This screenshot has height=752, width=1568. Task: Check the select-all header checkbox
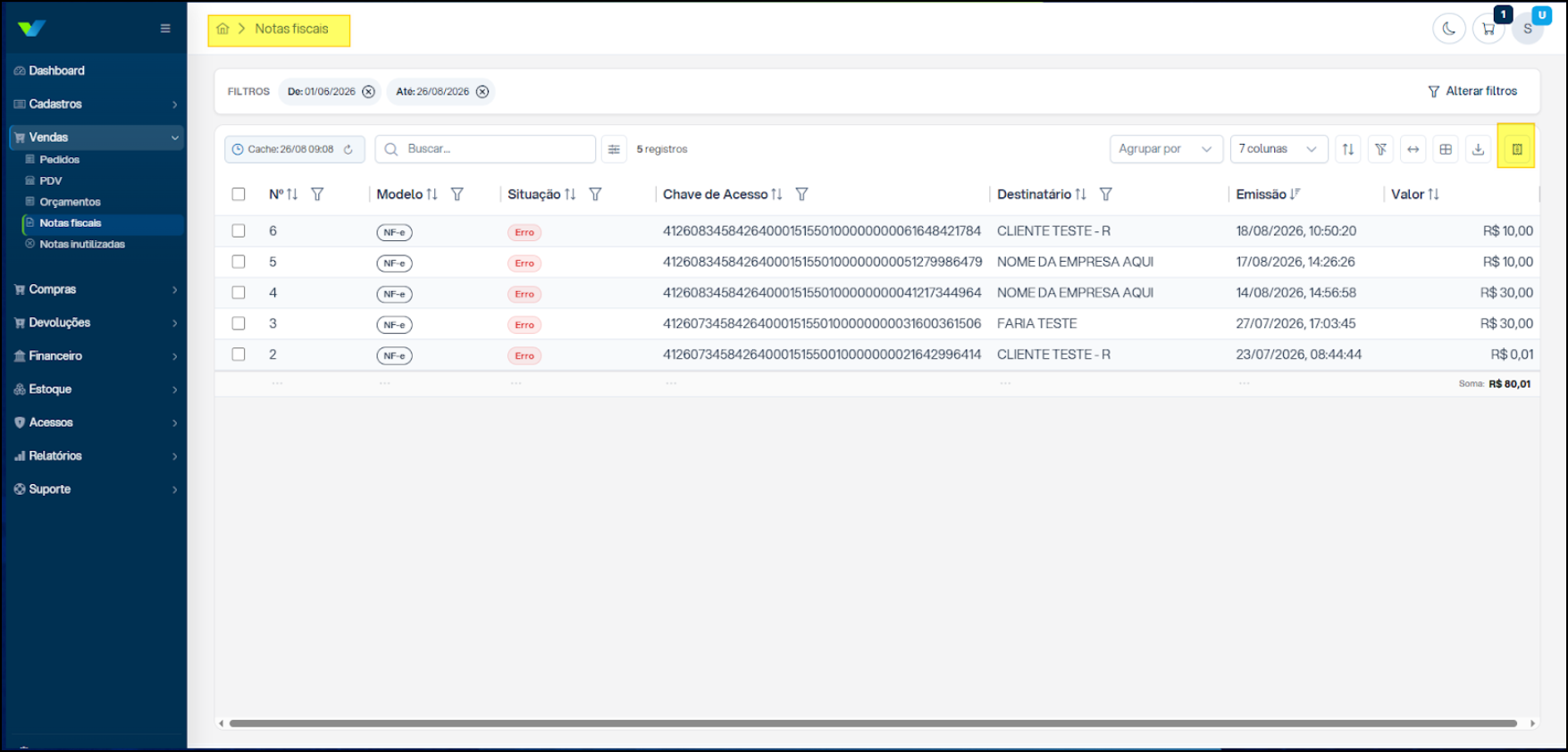coord(239,194)
